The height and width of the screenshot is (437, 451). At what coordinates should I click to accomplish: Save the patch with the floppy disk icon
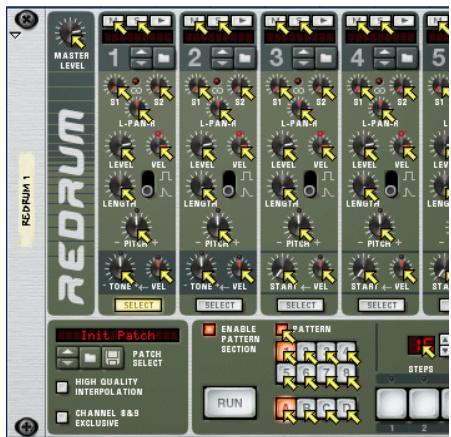click(113, 358)
